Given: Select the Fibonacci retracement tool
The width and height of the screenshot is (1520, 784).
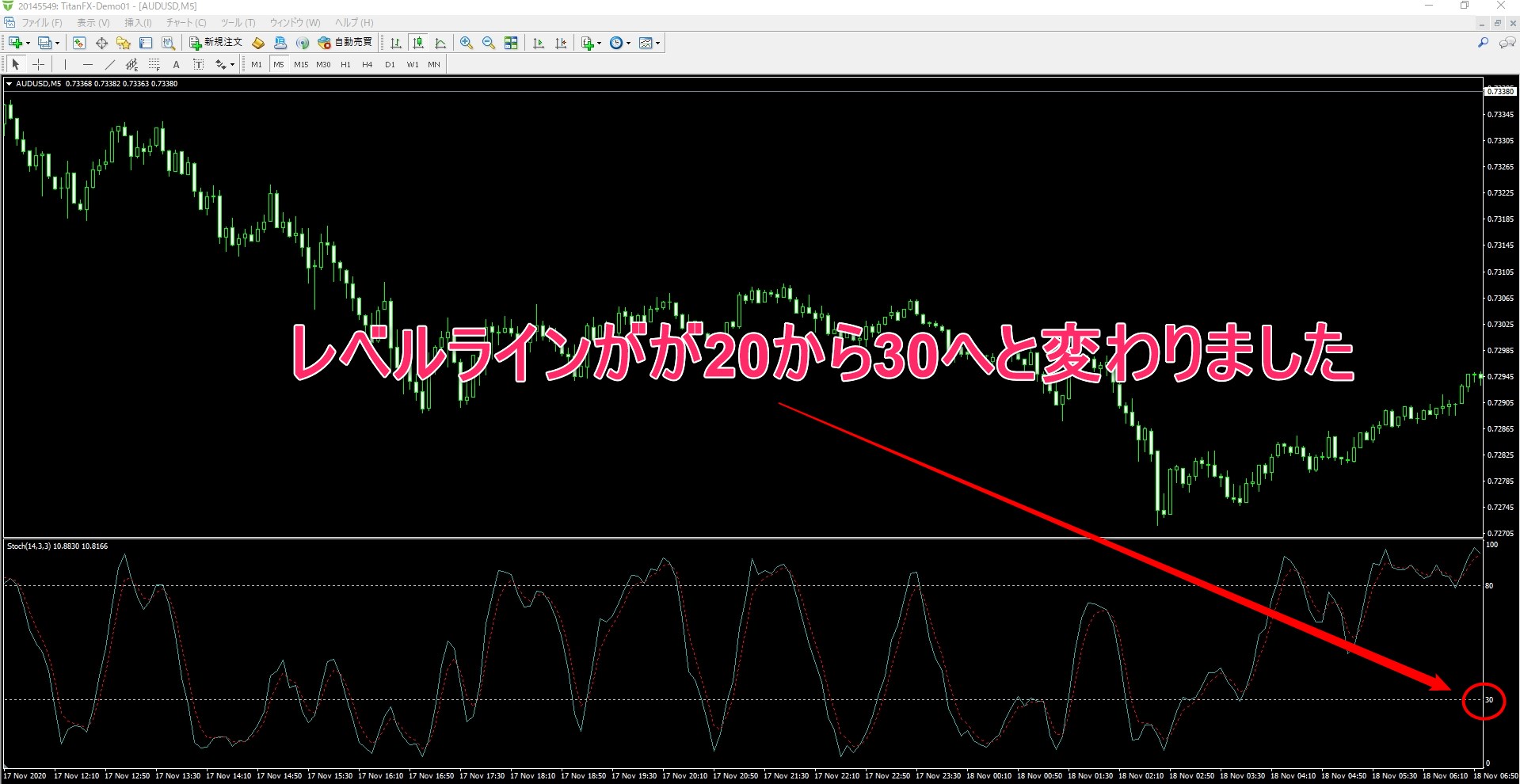Looking at the screenshot, I should 154,64.
